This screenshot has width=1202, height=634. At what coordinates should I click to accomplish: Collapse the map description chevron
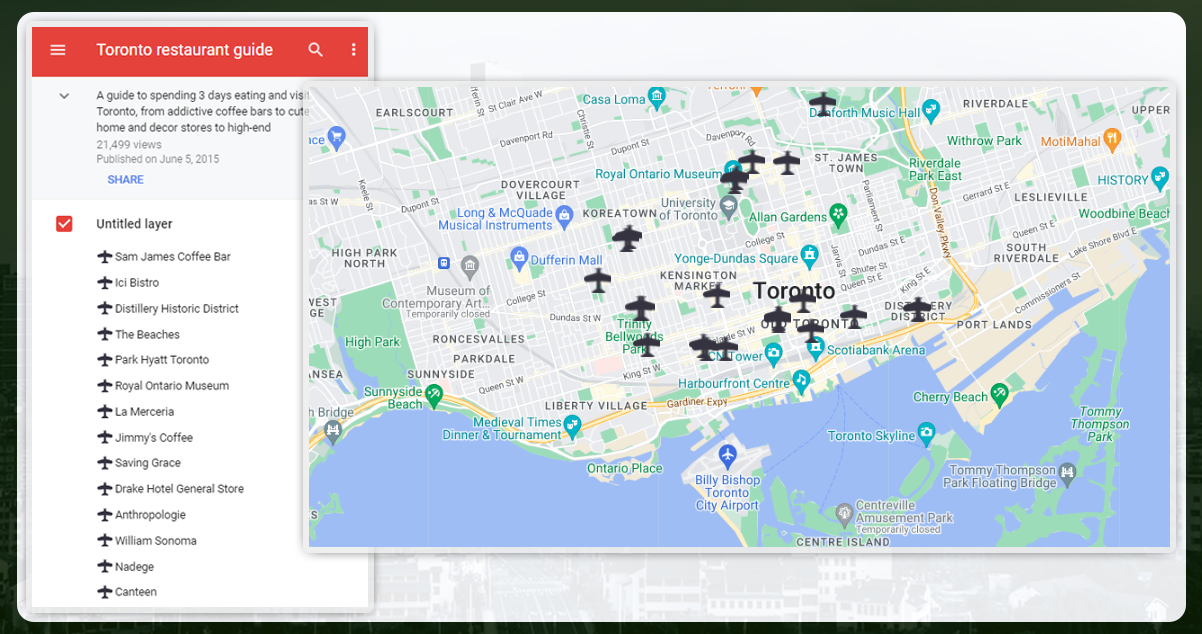(64, 96)
